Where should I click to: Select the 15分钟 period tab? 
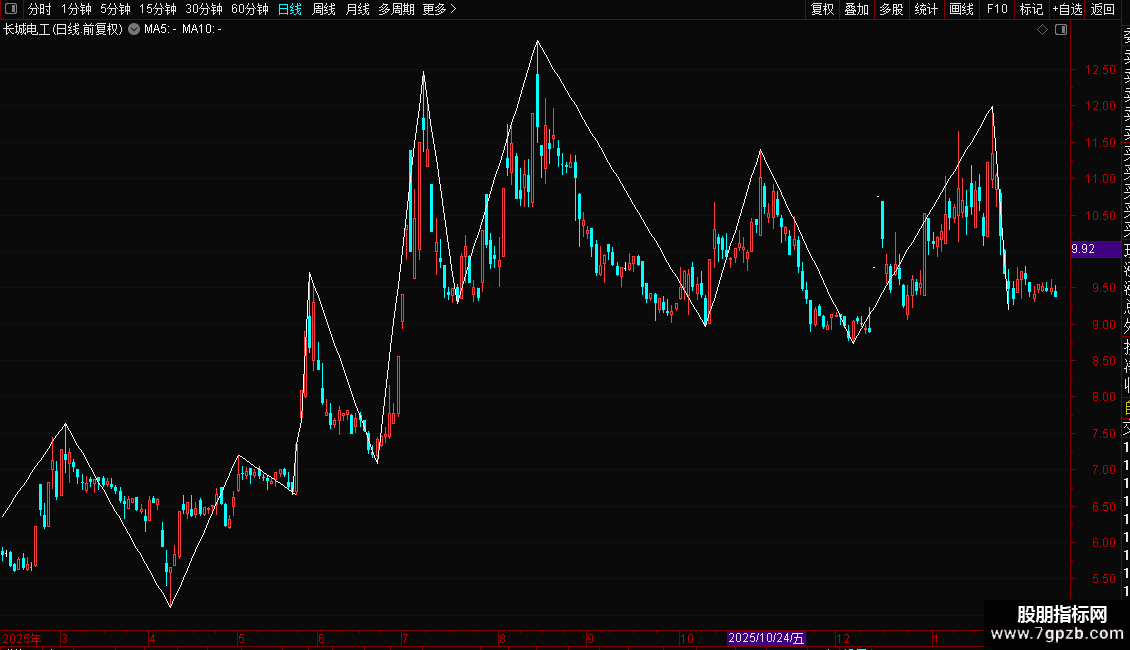pos(158,9)
